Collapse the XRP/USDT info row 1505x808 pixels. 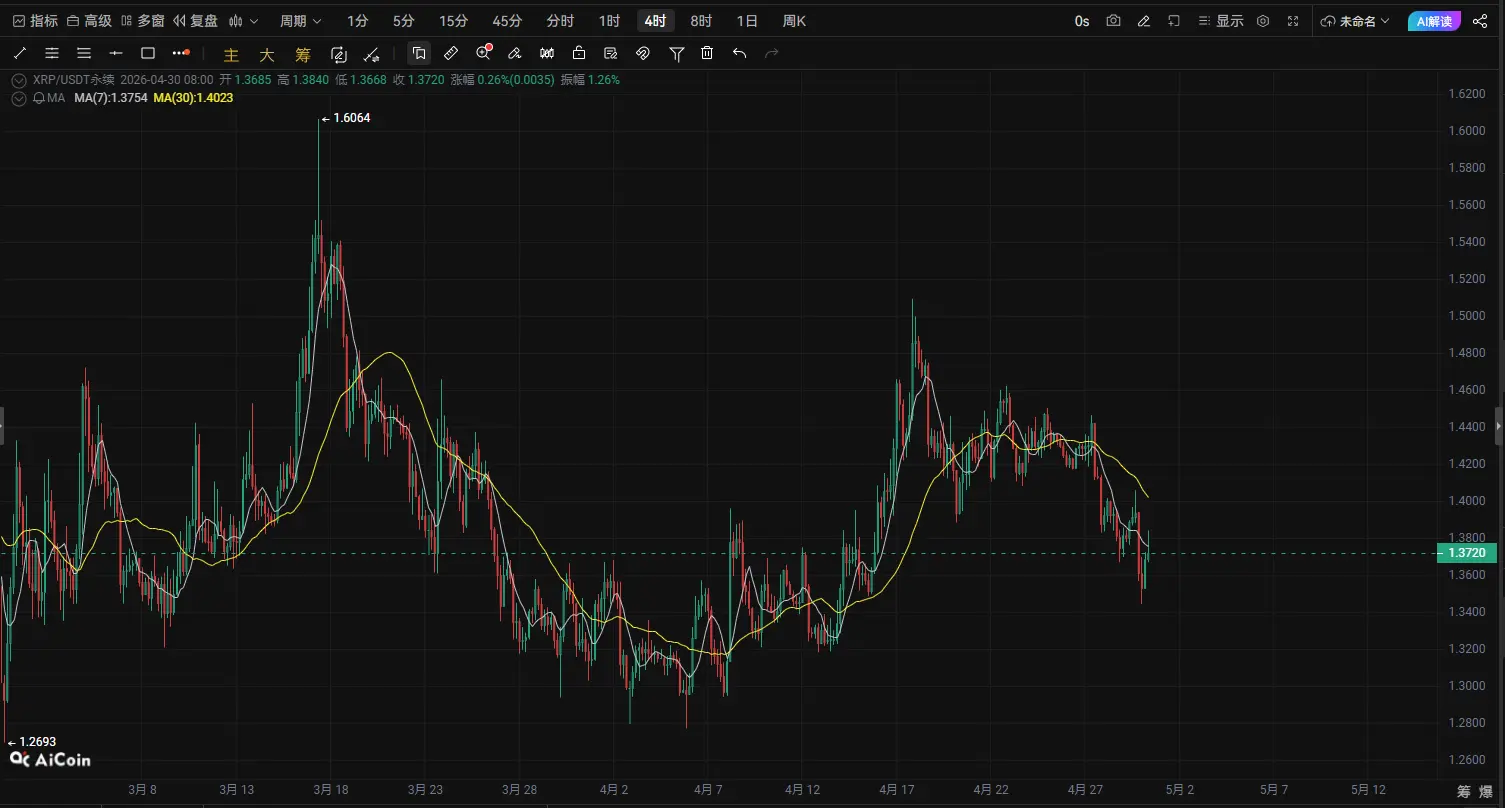click(18, 79)
